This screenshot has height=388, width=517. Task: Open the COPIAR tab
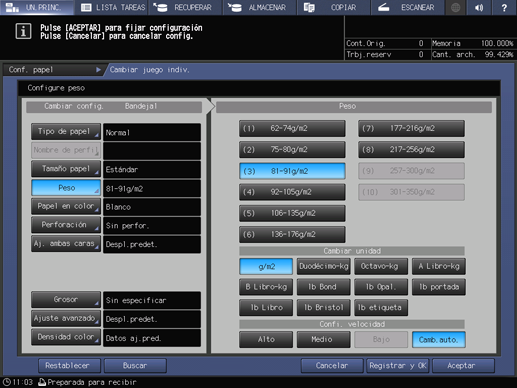coord(333,7)
